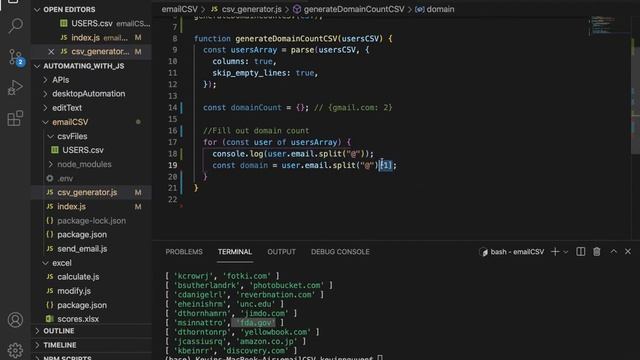Collapse the excel folder
The height and width of the screenshot is (360, 640).
point(91,263)
